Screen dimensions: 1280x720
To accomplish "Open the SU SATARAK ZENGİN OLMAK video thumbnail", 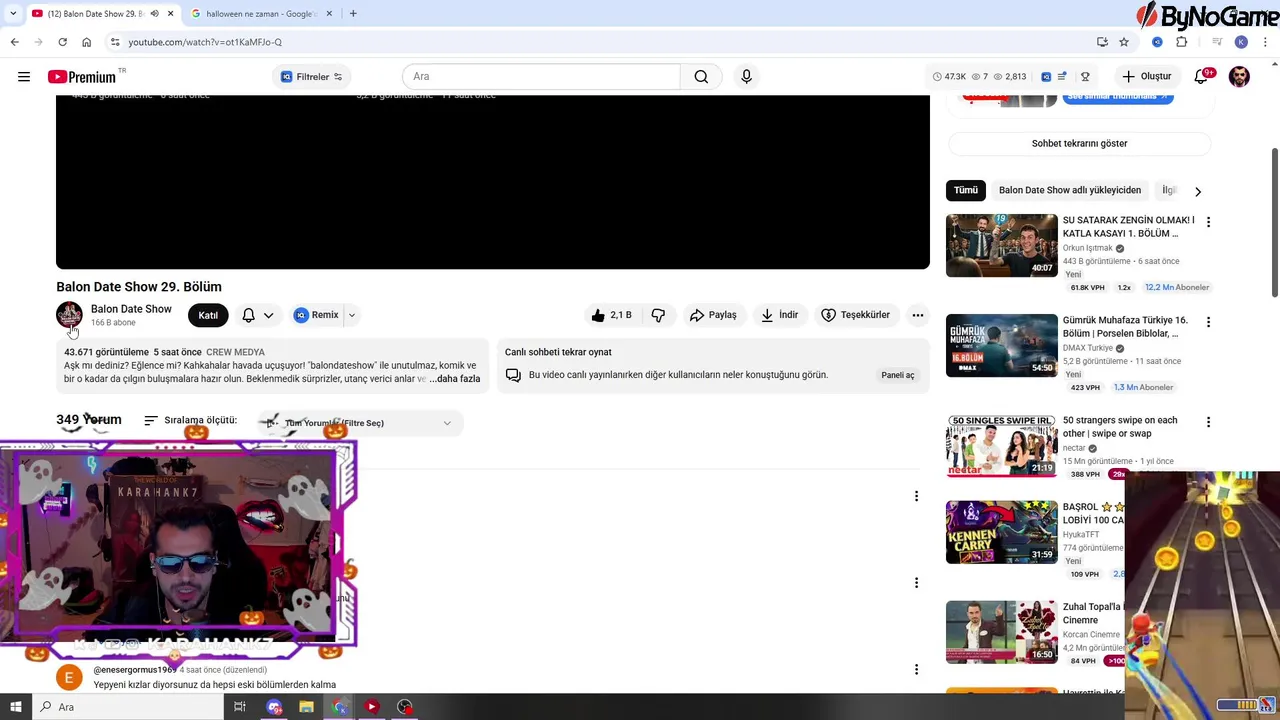I will [1001, 245].
